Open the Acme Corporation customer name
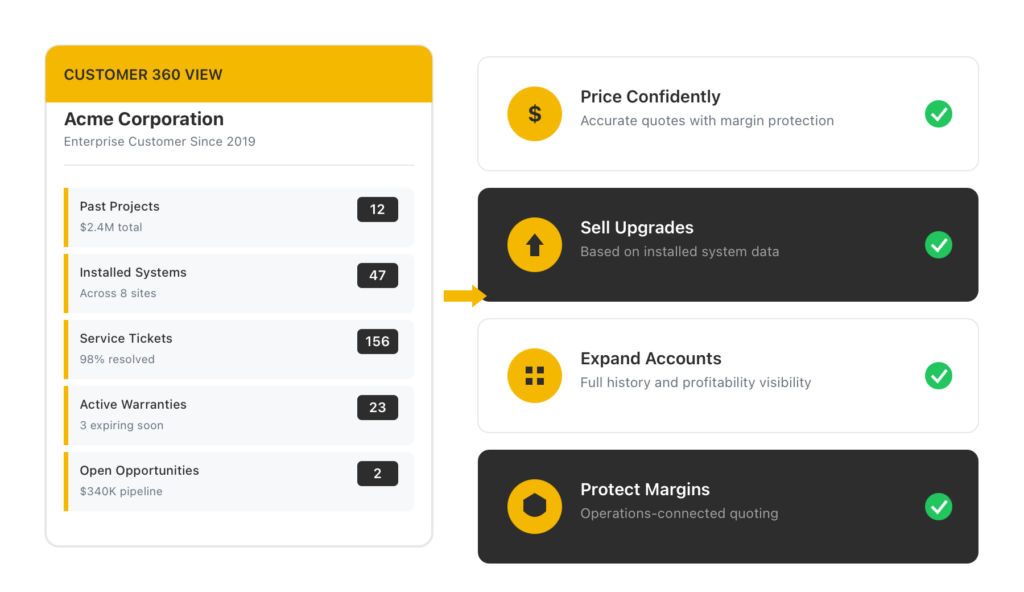 pos(144,119)
